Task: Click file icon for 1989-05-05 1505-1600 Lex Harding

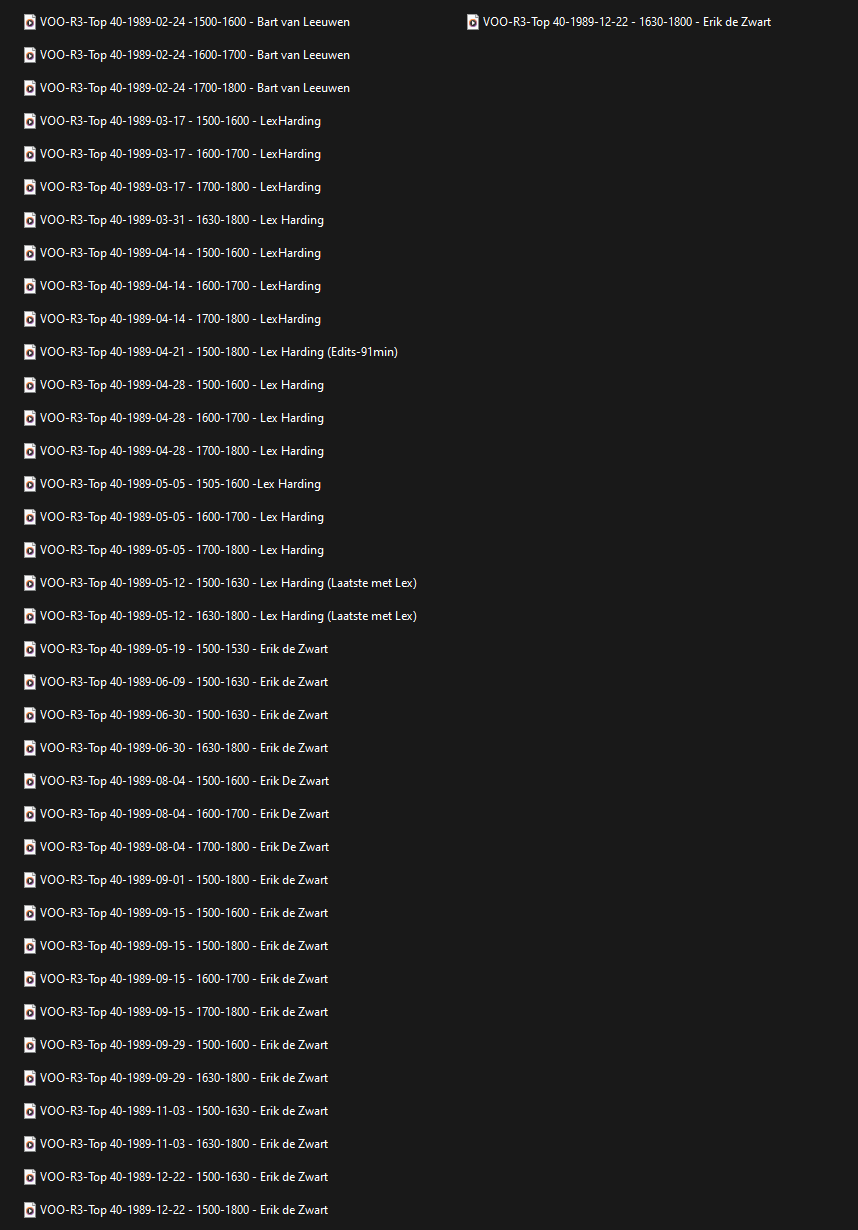Action: [x=30, y=484]
